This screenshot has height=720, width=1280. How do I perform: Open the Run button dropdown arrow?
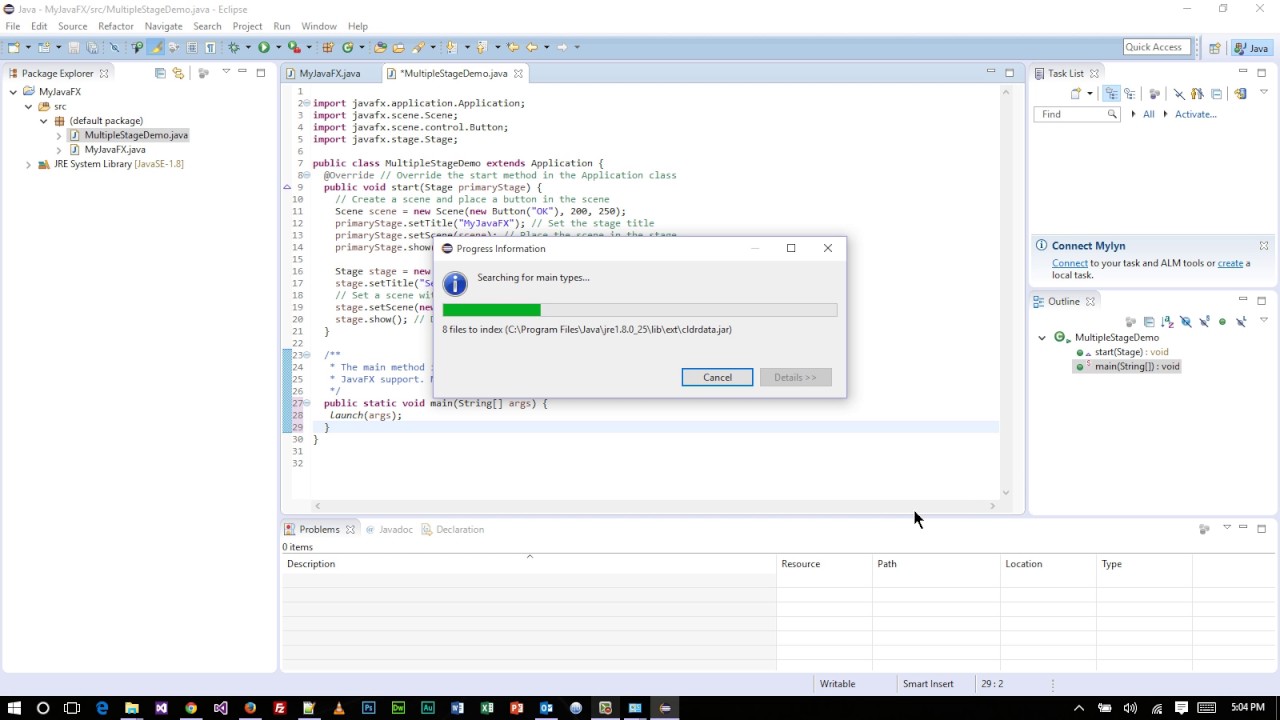278,47
